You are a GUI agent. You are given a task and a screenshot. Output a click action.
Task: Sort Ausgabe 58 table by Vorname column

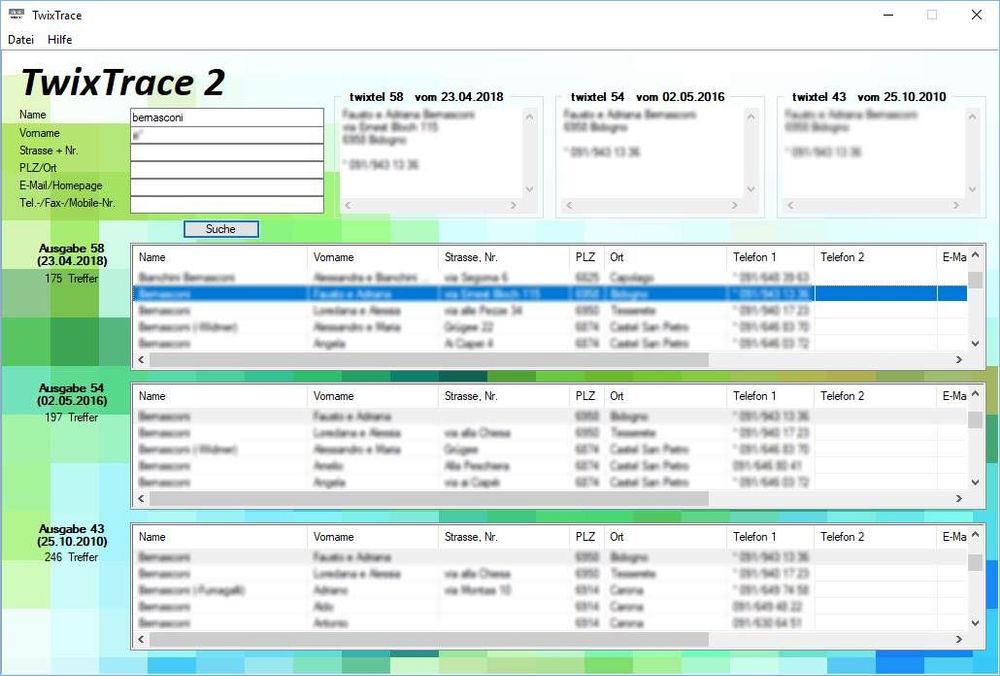372,258
